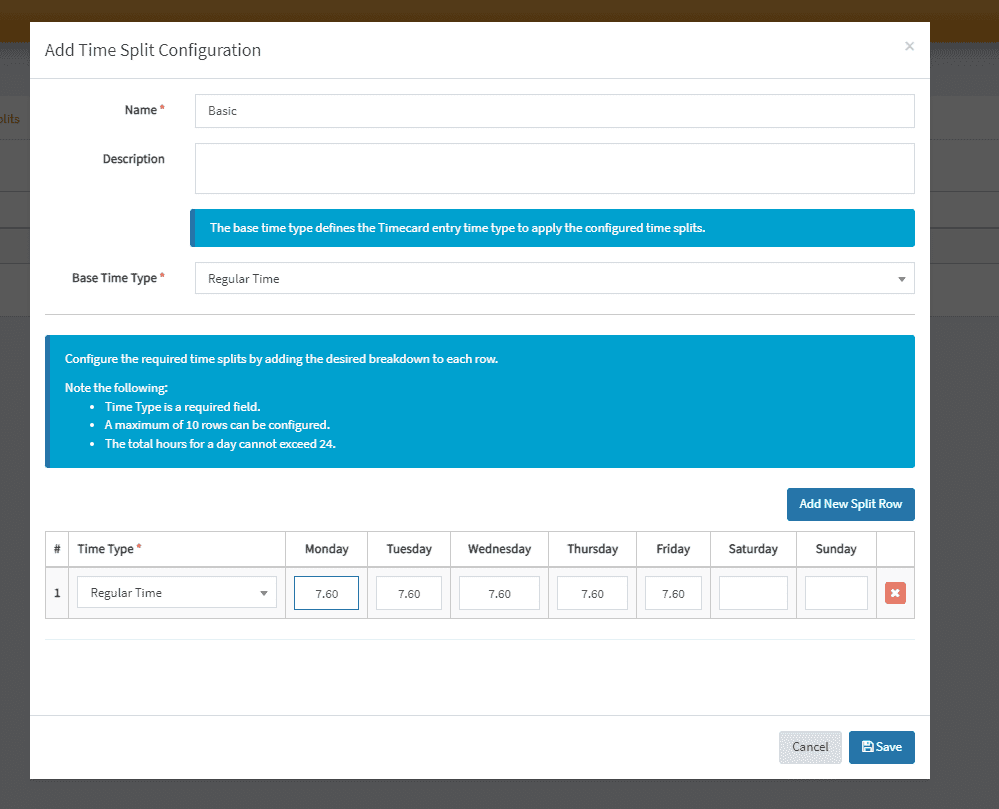Screen dimensions: 999x809
Task: Dismiss the dialog via the × icon
Action: [x=909, y=46]
